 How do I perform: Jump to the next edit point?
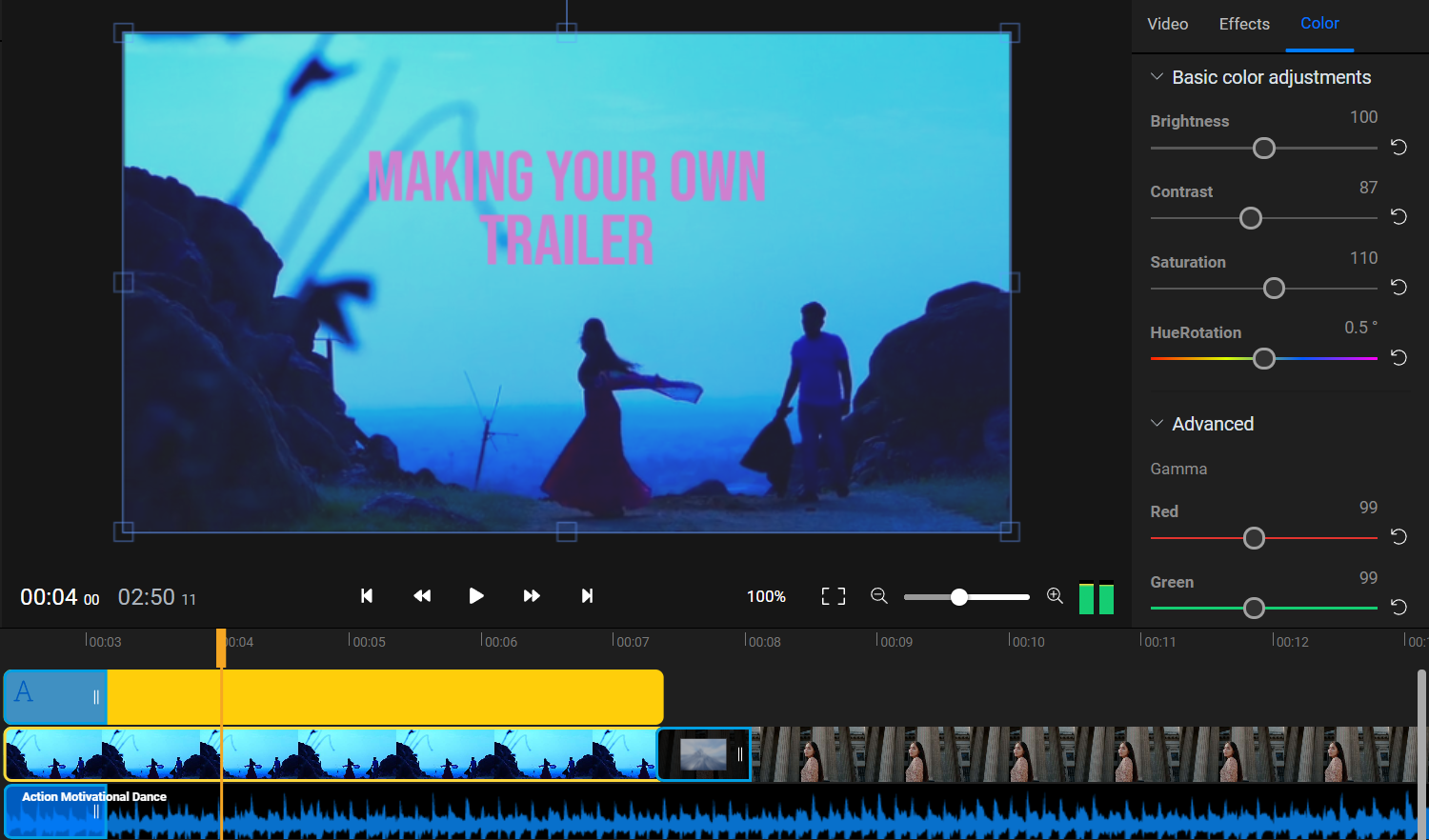[587, 595]
